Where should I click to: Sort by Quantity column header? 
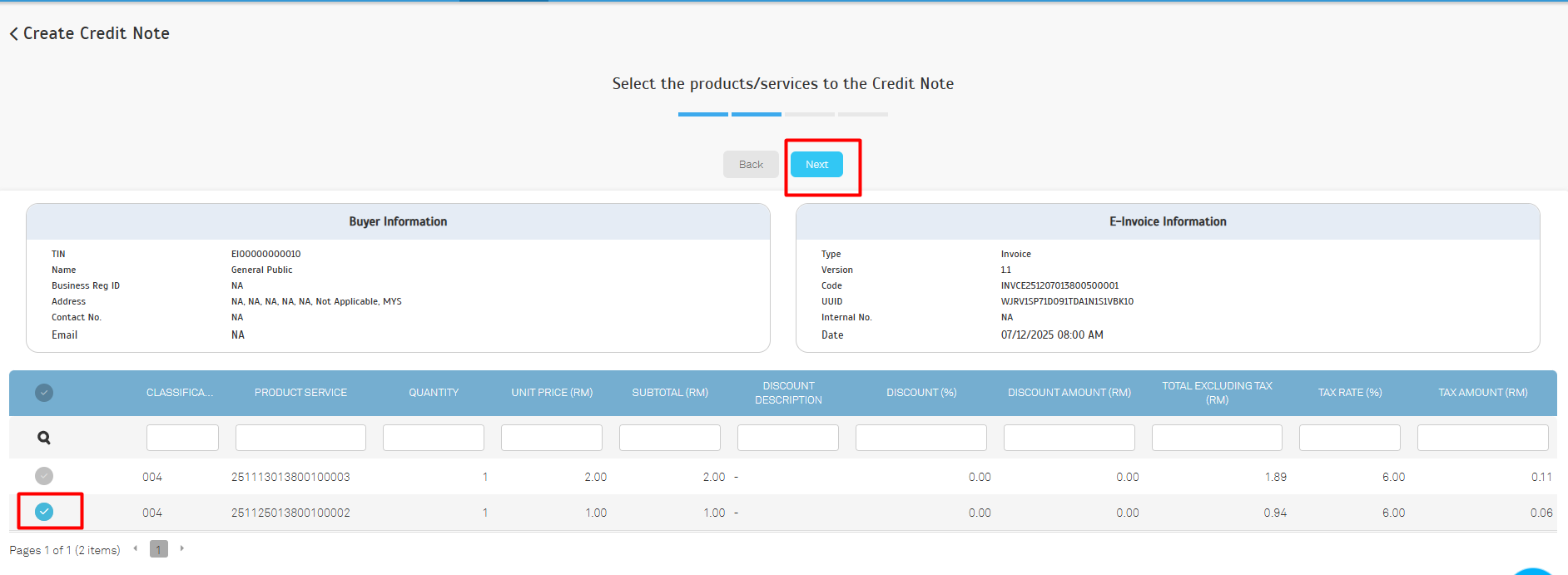(x=434, y=393)
